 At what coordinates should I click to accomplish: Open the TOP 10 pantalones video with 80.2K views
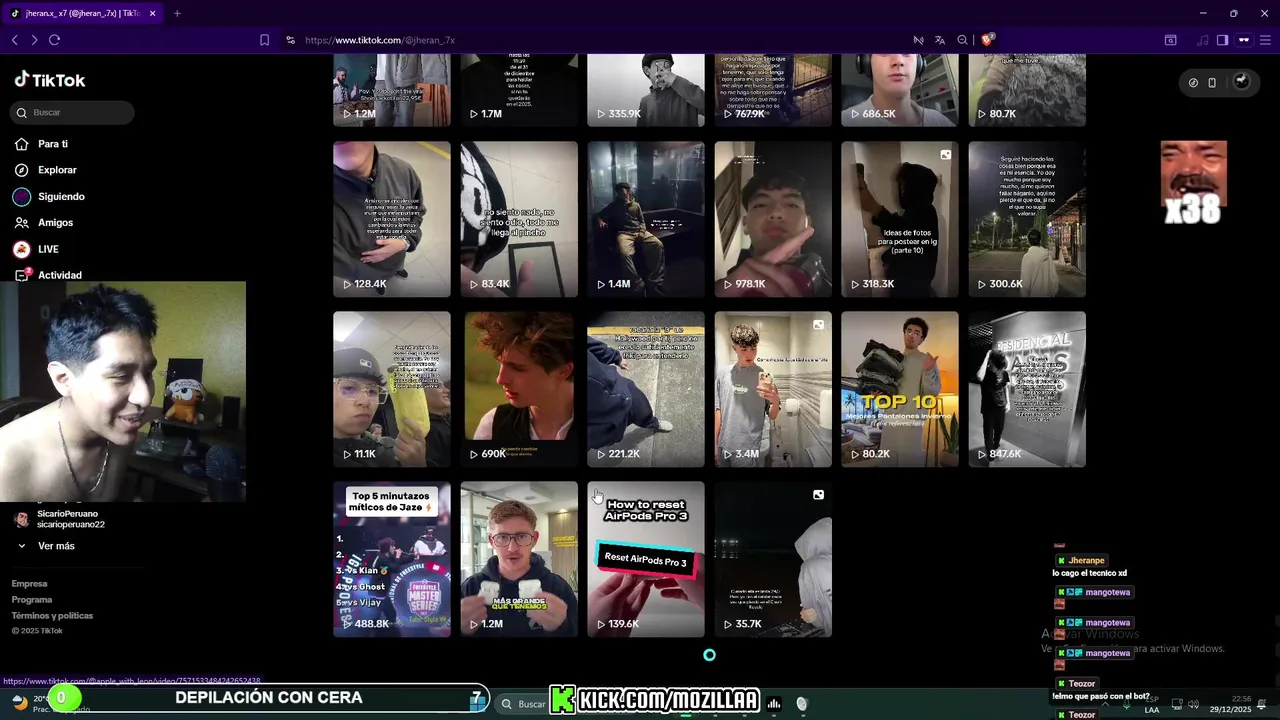click(x=900, y=389)
